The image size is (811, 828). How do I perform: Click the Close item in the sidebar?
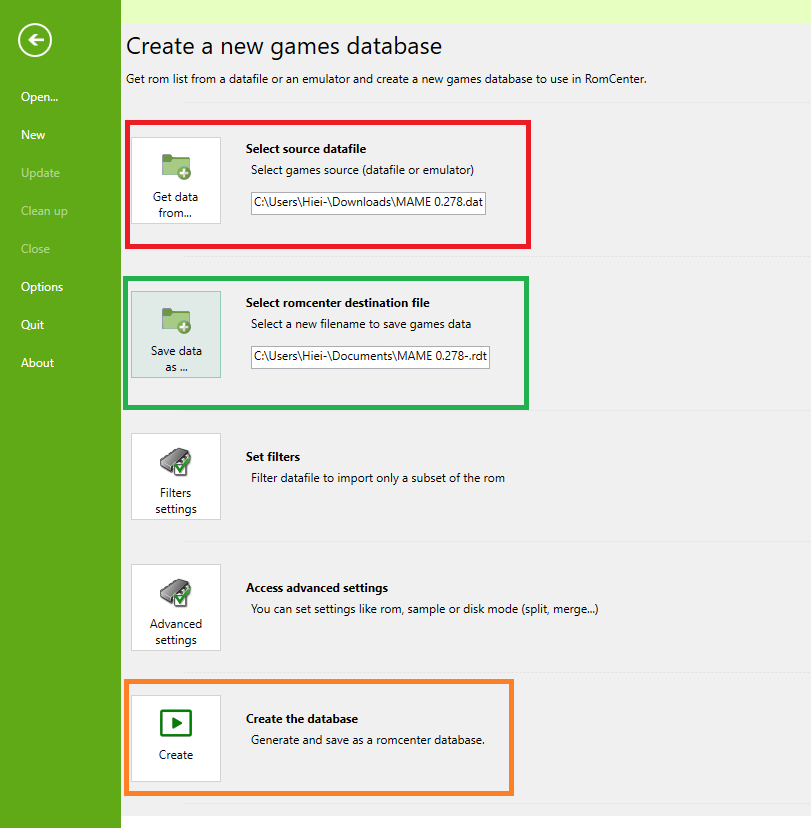click(35, 249)
